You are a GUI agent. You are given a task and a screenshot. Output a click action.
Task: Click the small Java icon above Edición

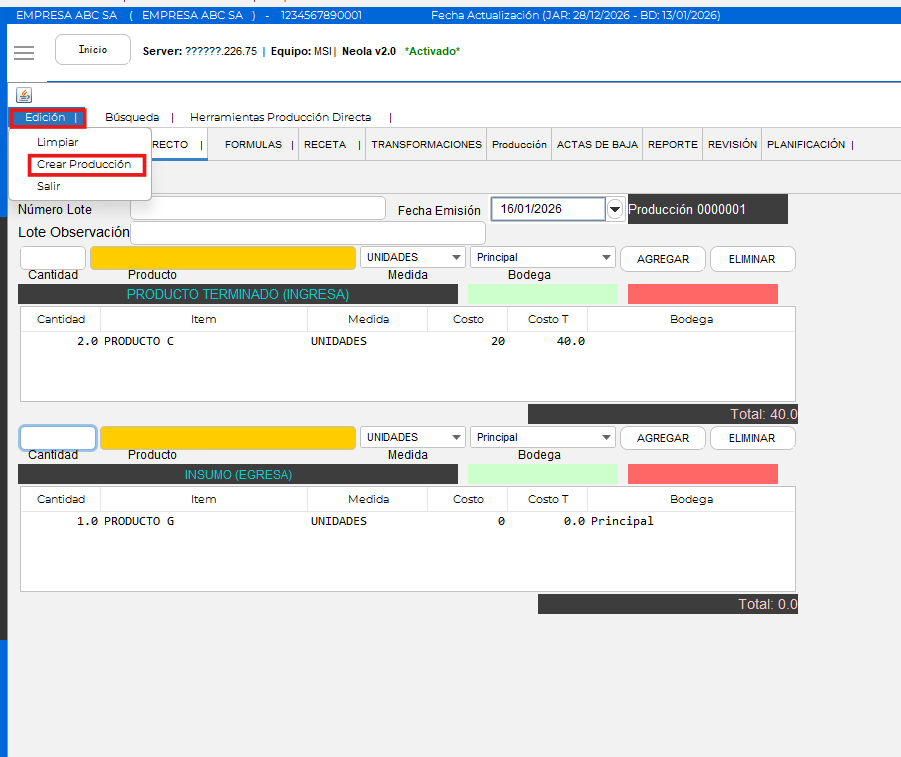[24, 95]
